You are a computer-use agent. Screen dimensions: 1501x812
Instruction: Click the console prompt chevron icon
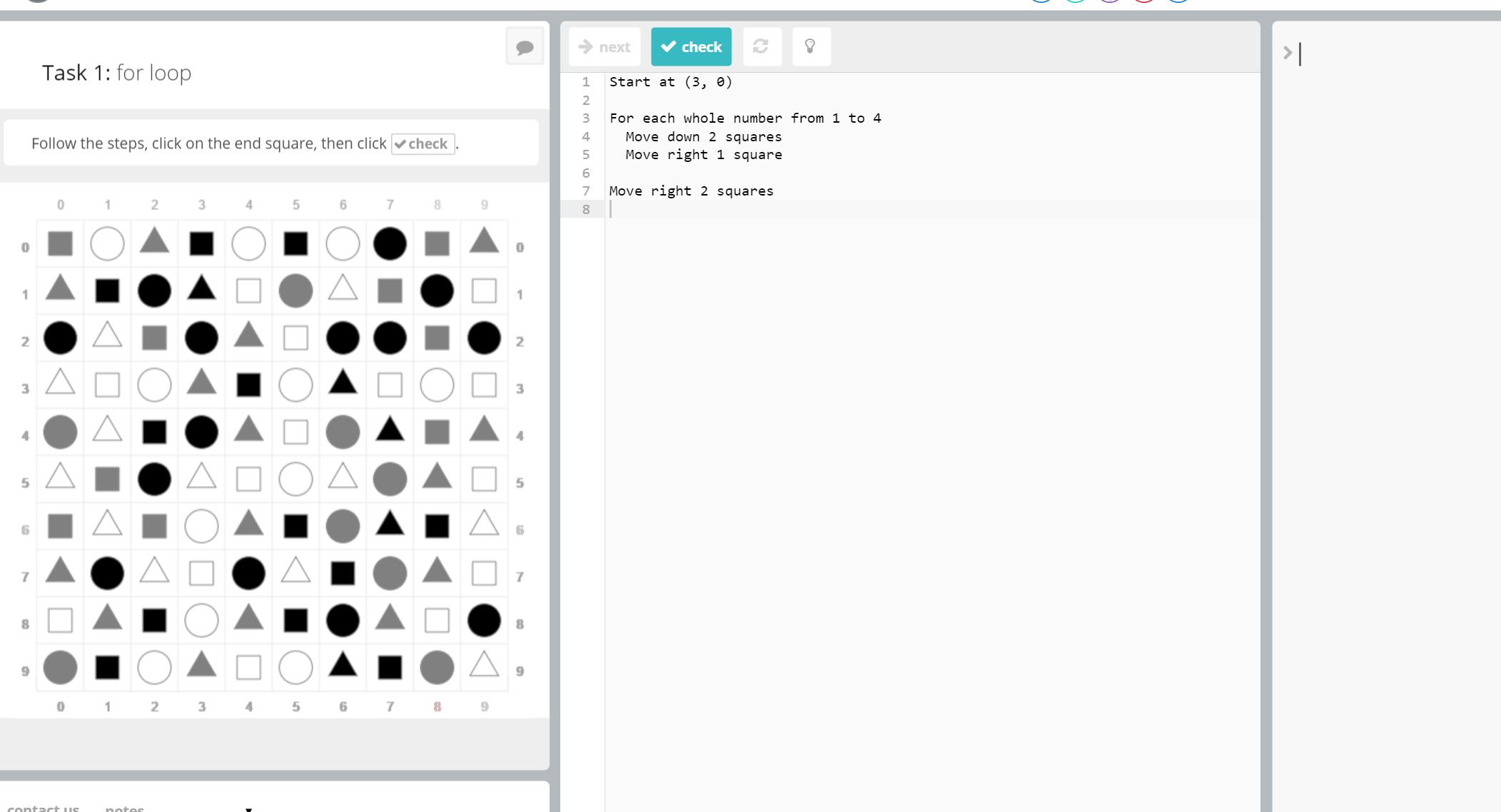click(x=1288, y=53)
